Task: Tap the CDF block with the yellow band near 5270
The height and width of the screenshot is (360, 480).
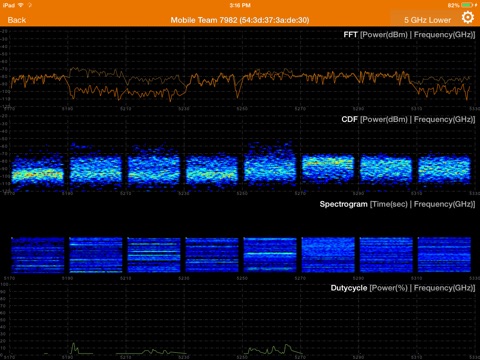Action: pos(328,168)
